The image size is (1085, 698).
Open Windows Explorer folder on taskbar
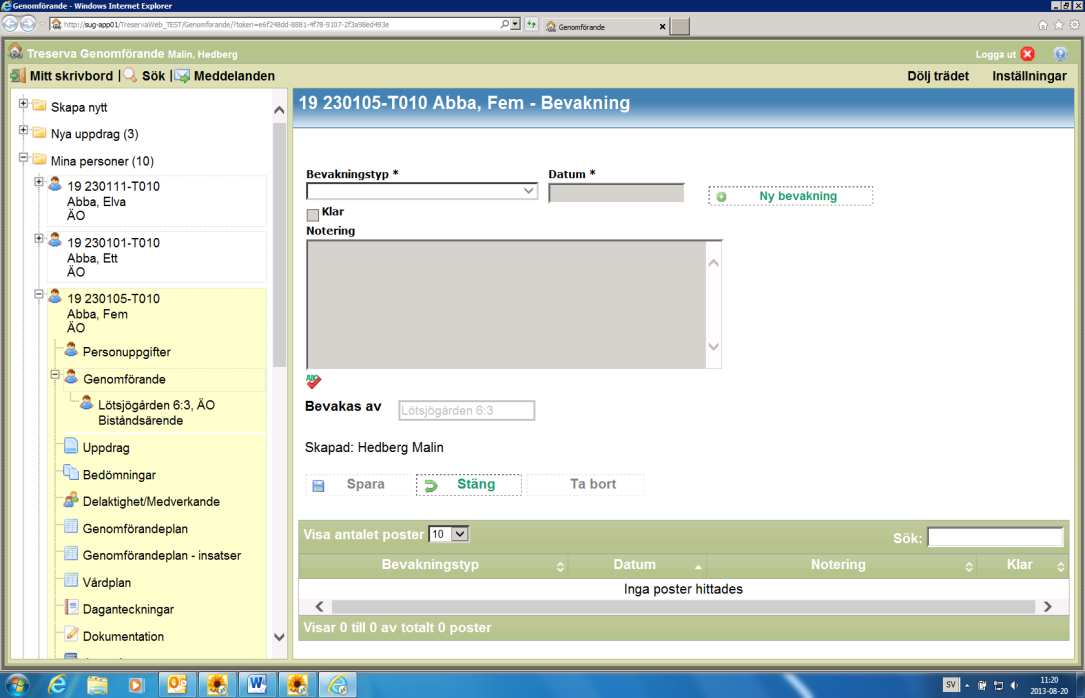[97, 685]
